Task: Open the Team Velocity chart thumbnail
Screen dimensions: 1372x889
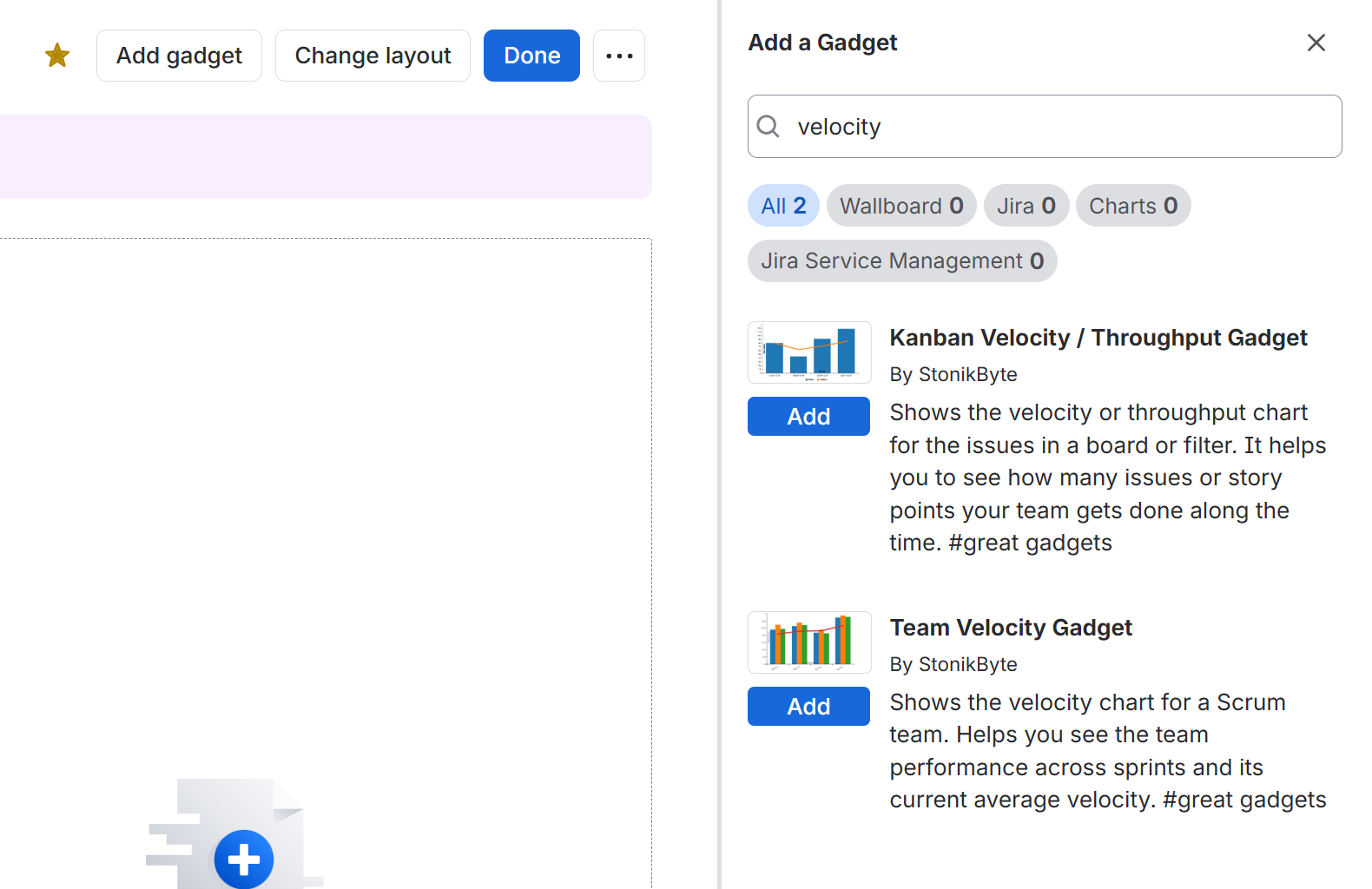Action: pos(809,642)
